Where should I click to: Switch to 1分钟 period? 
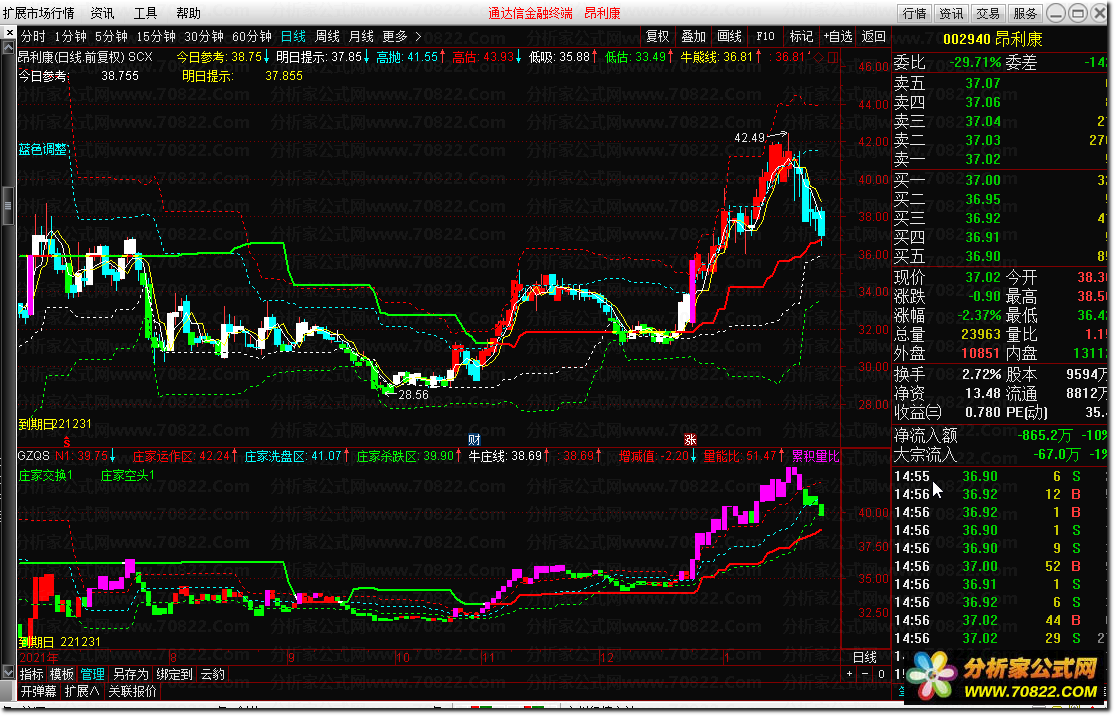pyautogui.click(x=70, y=36)
